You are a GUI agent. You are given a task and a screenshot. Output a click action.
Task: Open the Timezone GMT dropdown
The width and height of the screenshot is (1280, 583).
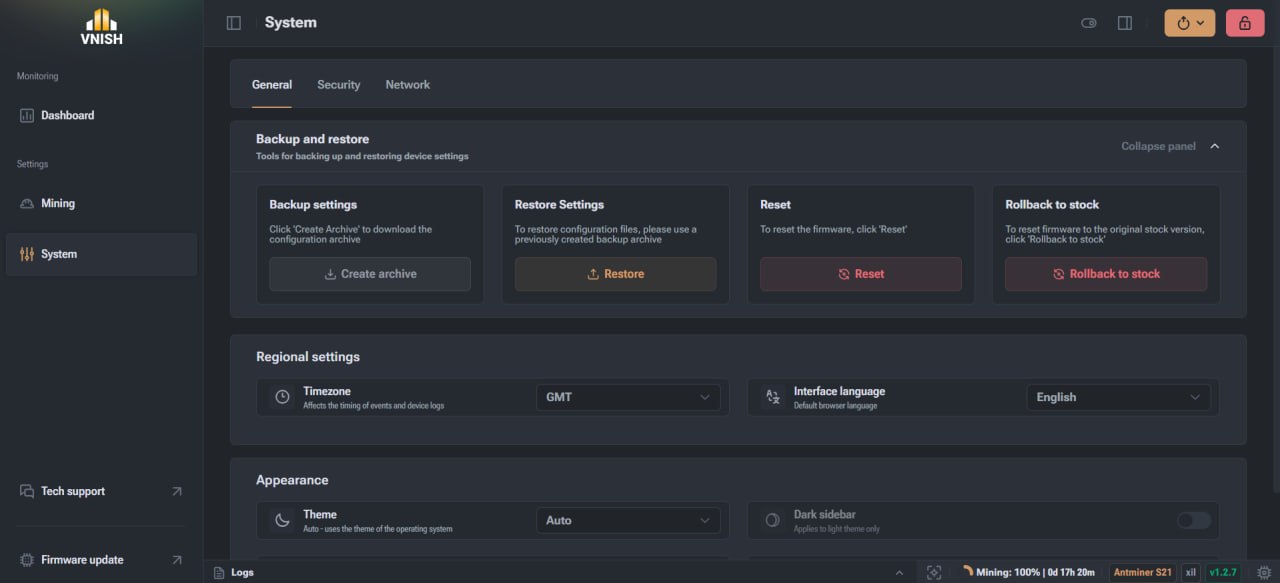click(628, 398)
